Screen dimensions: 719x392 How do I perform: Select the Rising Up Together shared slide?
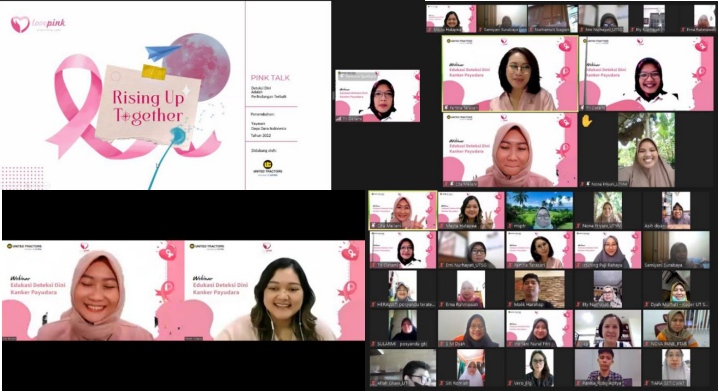coord(166,95)
